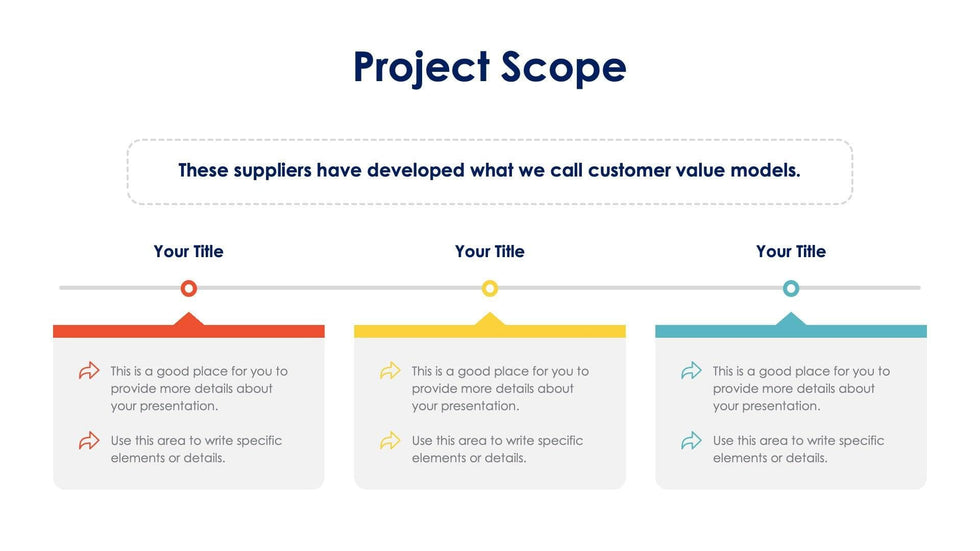Click the red circle marker on the timeline
Image resolution: width=980 pixels, height=551 pixels.
click(x=189, y=288)
